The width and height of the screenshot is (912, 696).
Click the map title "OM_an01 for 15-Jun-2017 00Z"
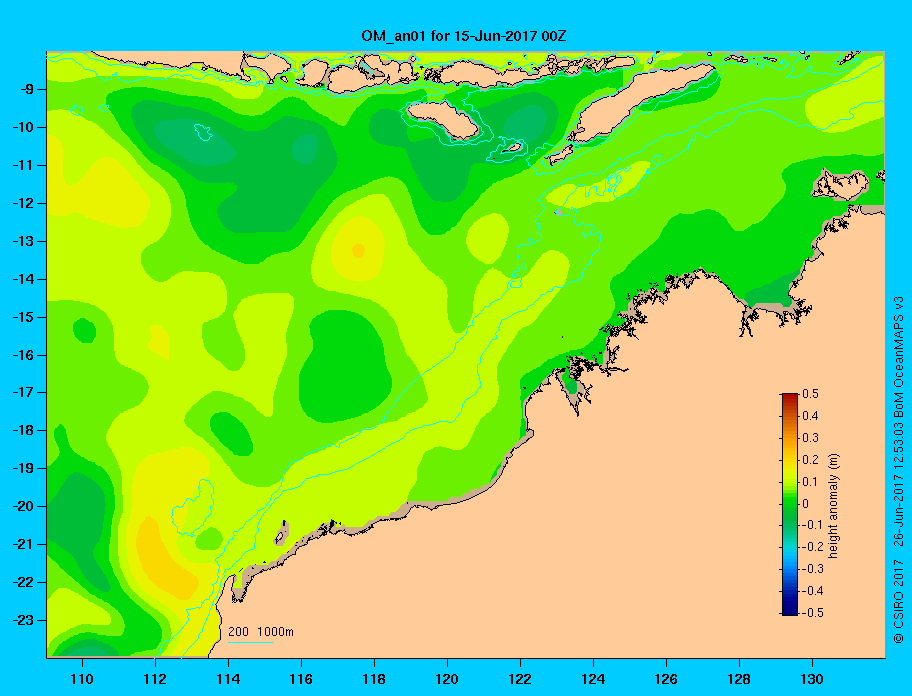(464, 36)
